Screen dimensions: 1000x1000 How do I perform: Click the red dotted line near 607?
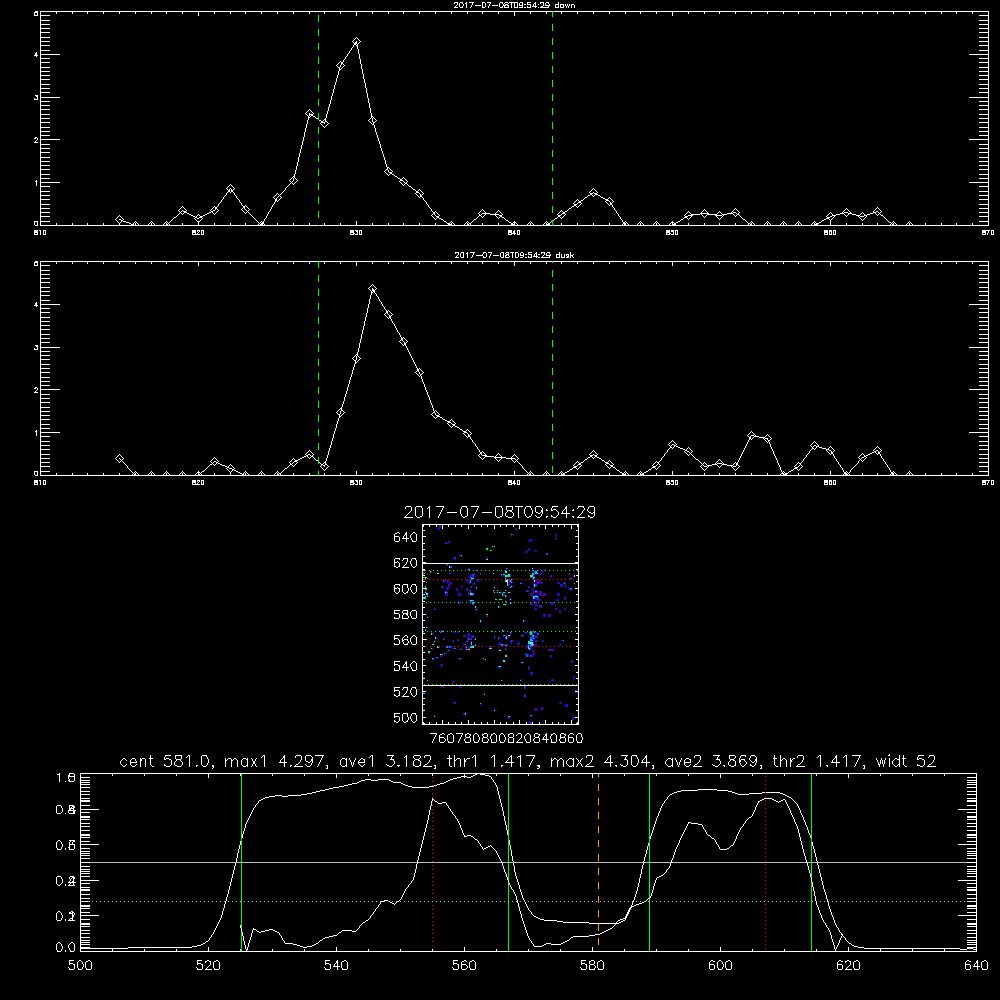(765, 861)
